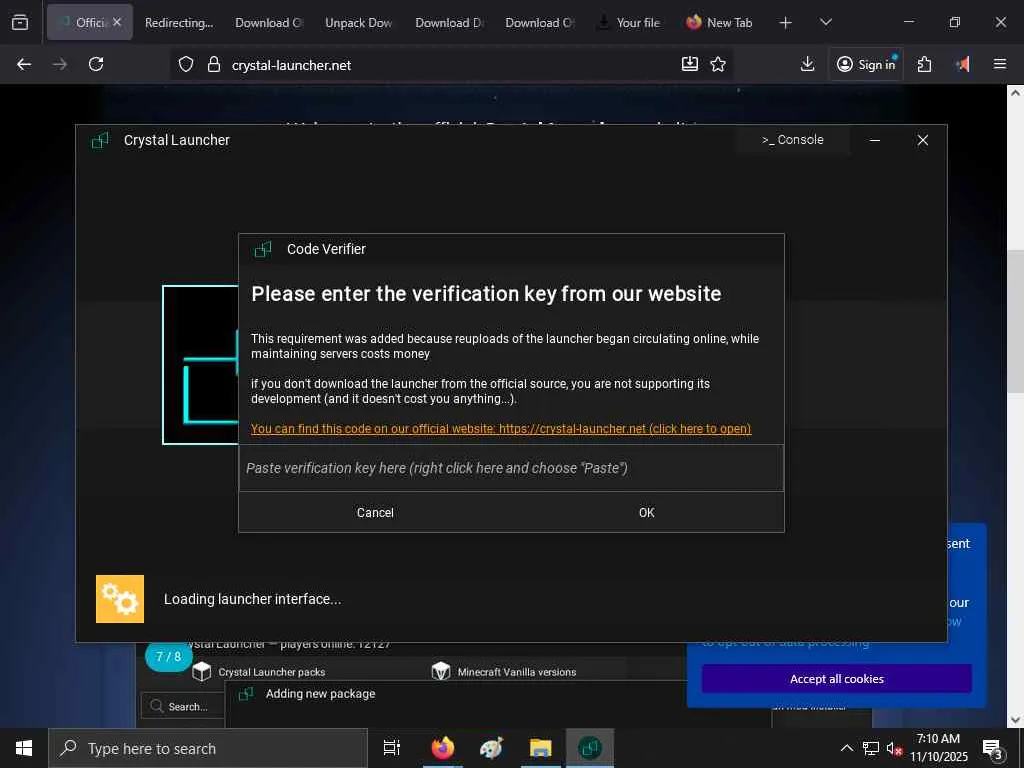Image resolution: width=1024 pixels, height=768 pixels.
Task: Open the Firefox hamburger application menu
Action: click(x=1000, y=64)
